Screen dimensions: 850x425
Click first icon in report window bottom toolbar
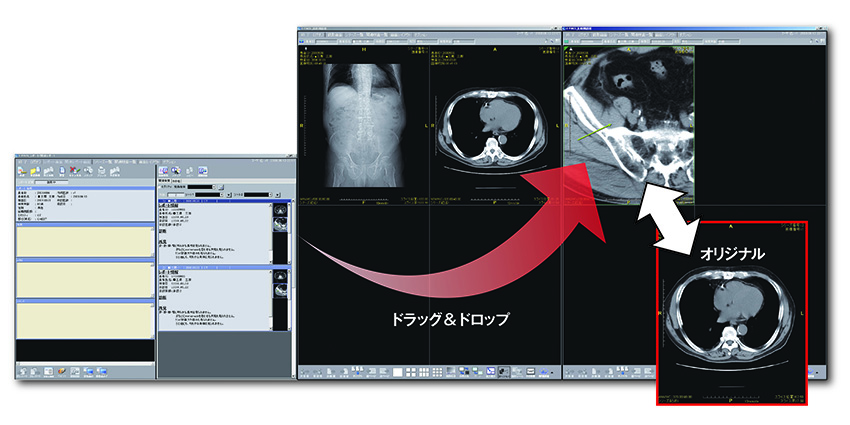coord(25,372)
